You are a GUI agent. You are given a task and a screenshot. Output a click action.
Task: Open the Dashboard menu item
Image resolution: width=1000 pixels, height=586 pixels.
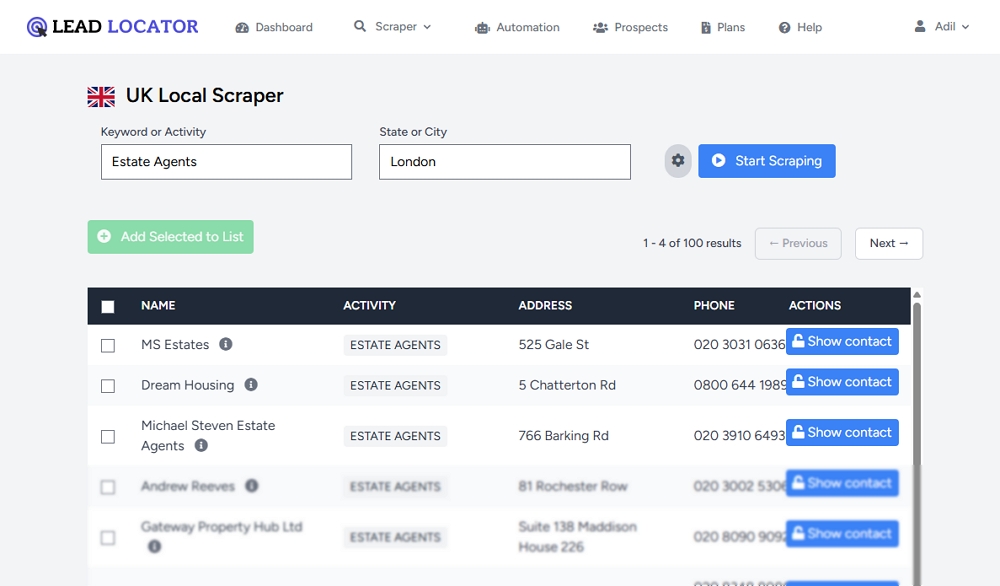(x=274, y=27)
